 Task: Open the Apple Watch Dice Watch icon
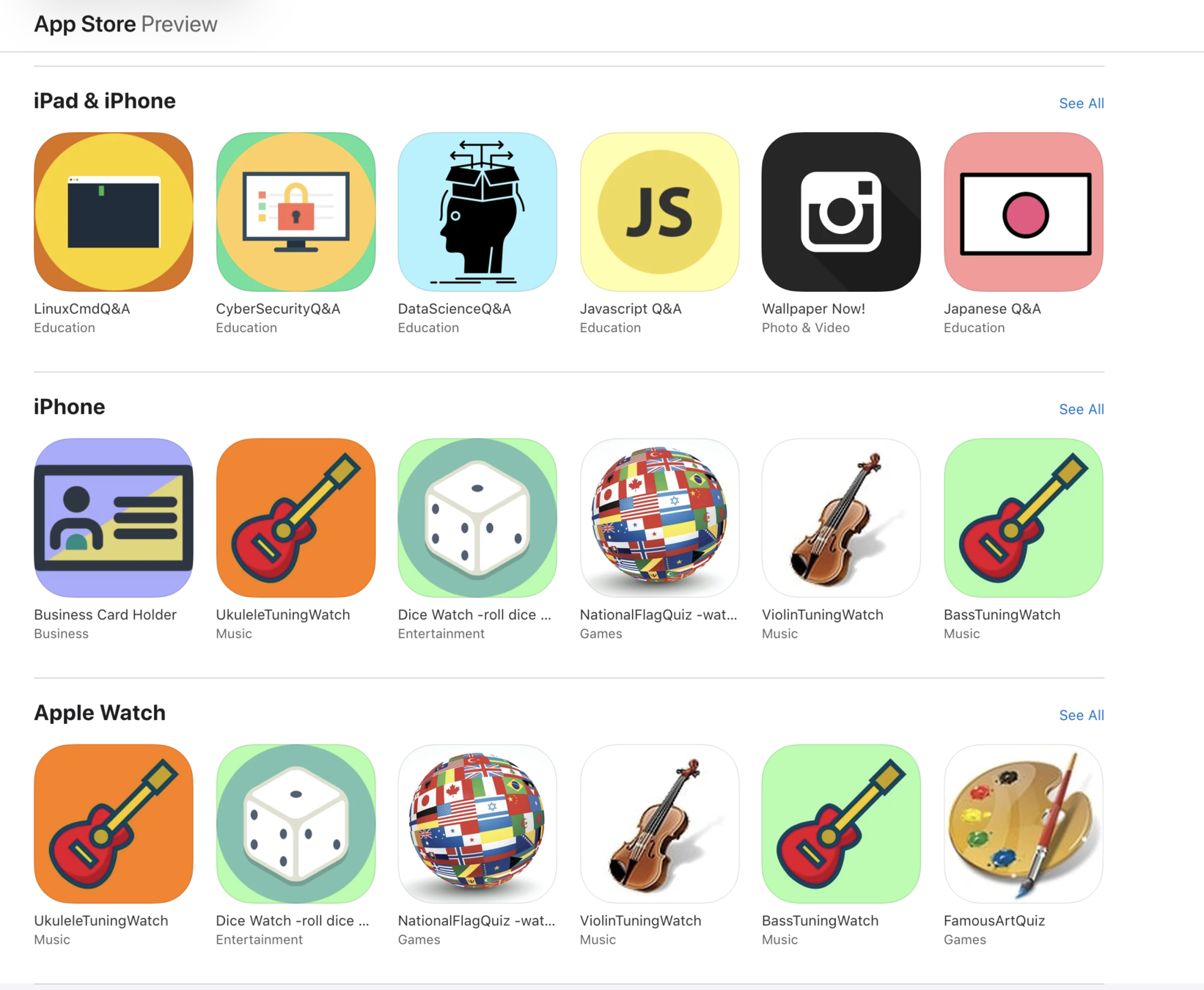pyautogui.click(x=296, y=824)
